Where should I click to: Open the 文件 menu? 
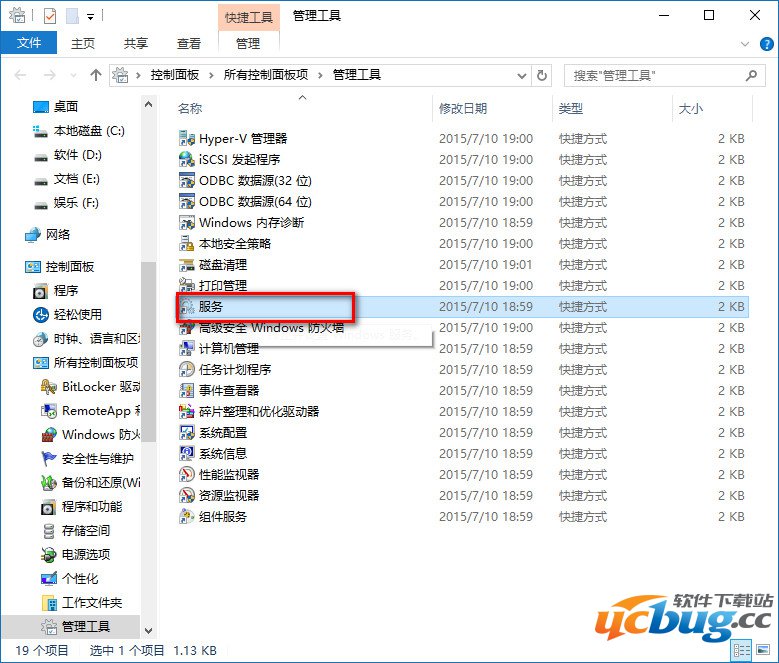tap(29, 43)
